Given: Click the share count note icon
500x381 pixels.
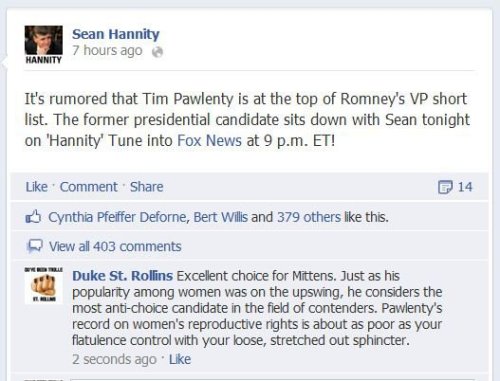Looking at the screenshot, I should [445, 187].
